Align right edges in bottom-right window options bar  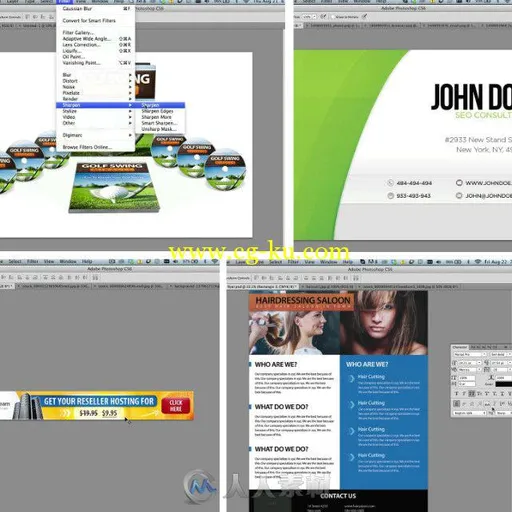(295, 278)
